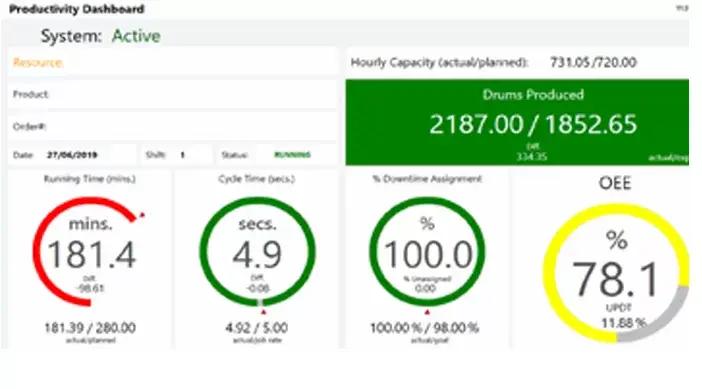This screenshot has height=389, width=702.
Task: Click the 100.0 % gauge value
Action: tap(428, 254)
